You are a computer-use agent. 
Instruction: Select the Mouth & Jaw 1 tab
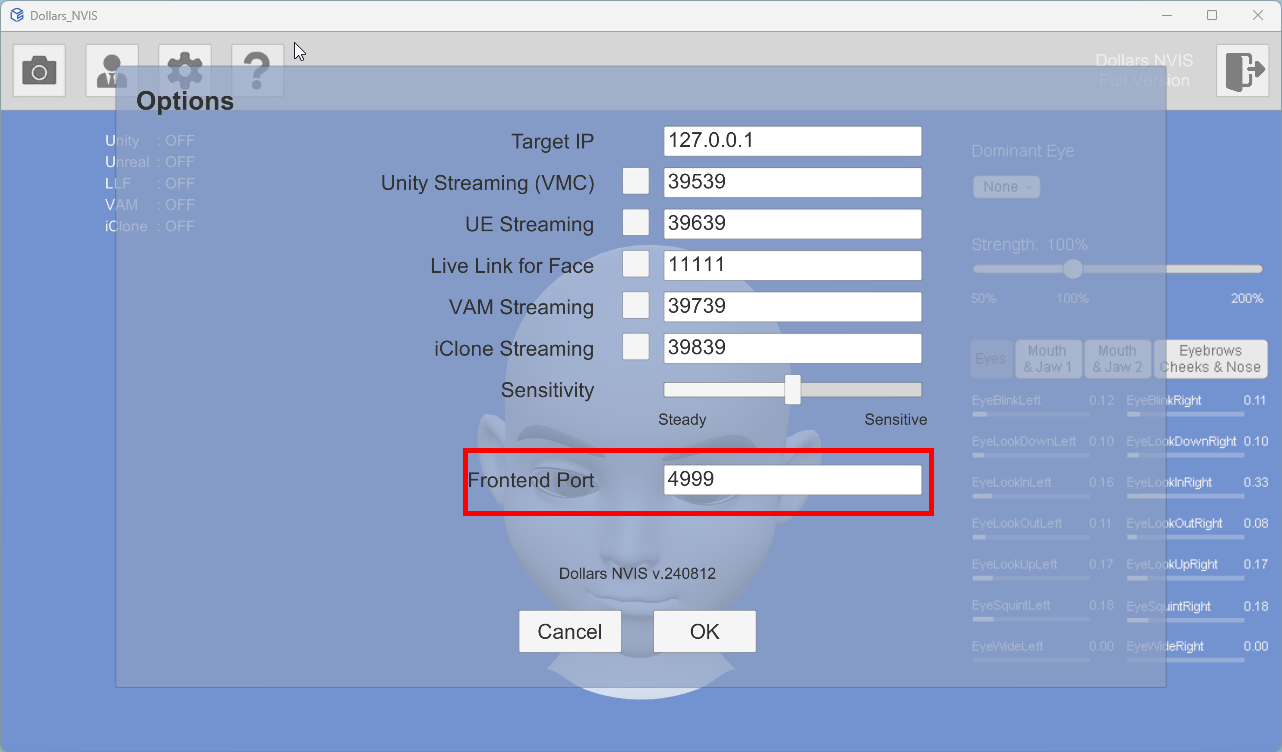point(1047,359)
